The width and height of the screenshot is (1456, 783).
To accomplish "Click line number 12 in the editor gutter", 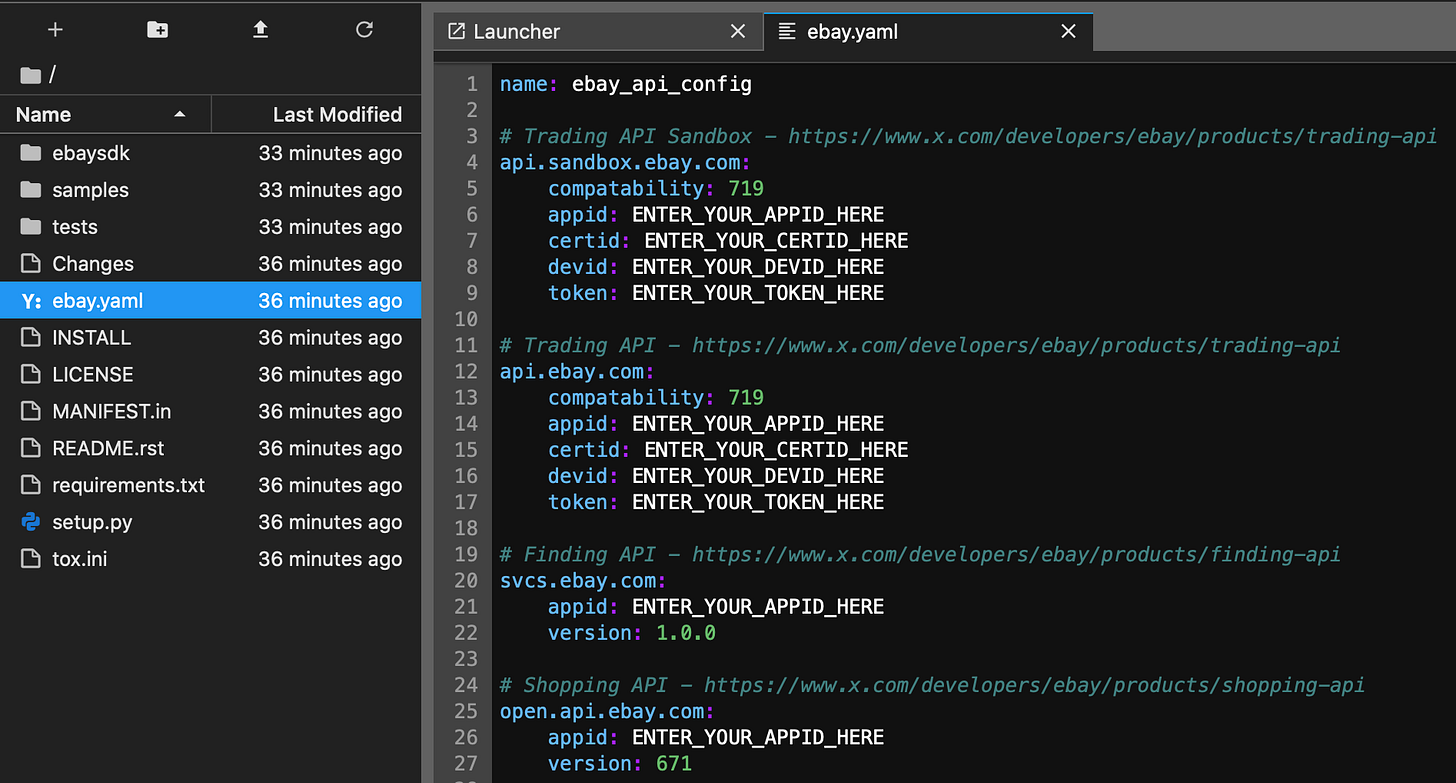I will click(466, 371).
